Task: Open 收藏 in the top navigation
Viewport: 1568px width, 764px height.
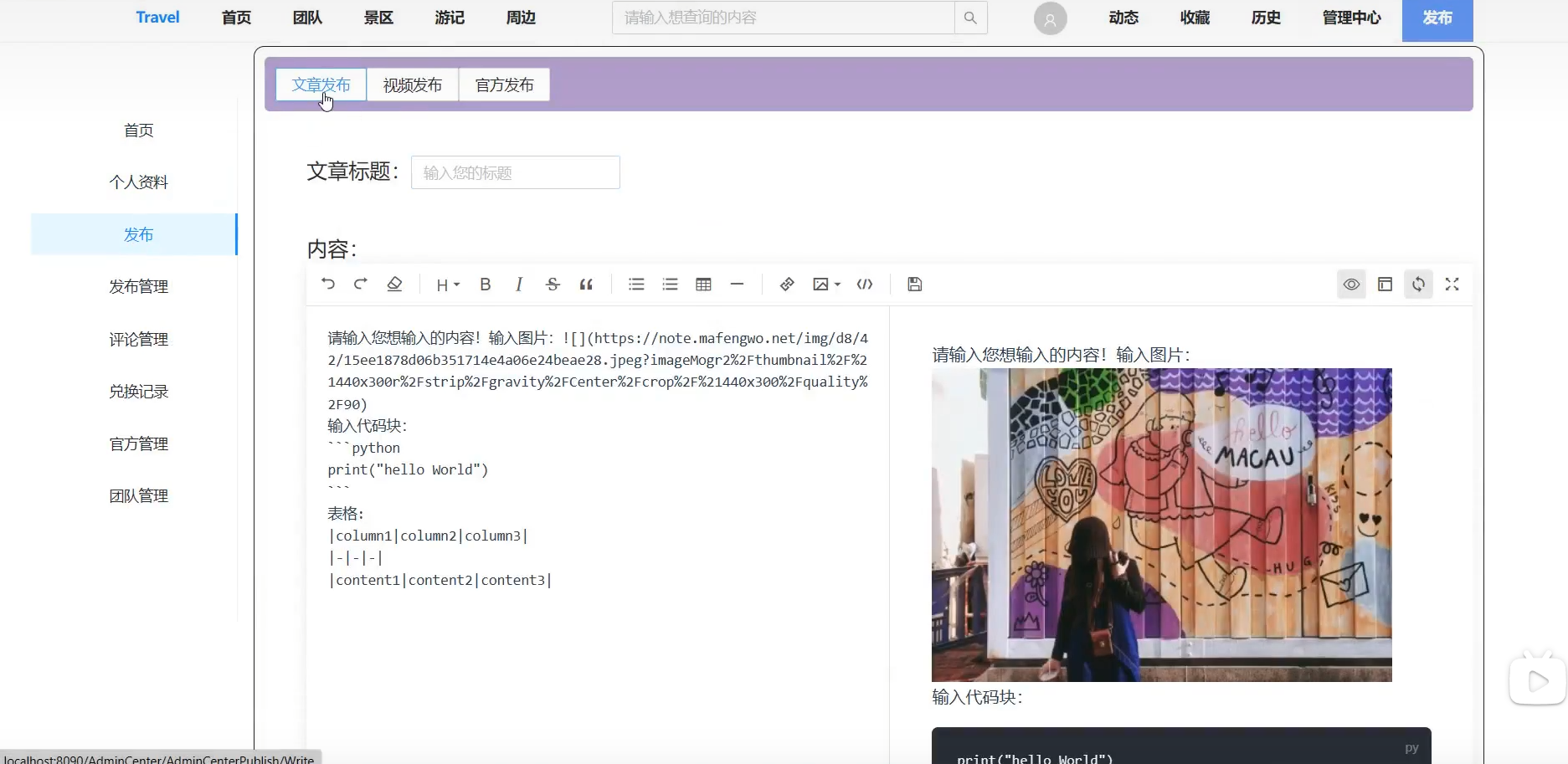Action: tap(1195, 18)
